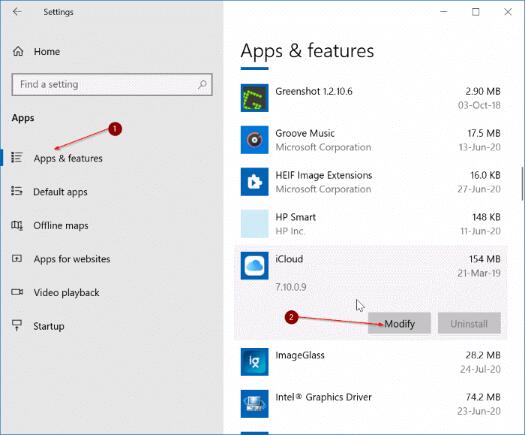This screenshot has height=435, width=526.
Task: Select HEIF Image Extensions name
Action: point(324,175)
